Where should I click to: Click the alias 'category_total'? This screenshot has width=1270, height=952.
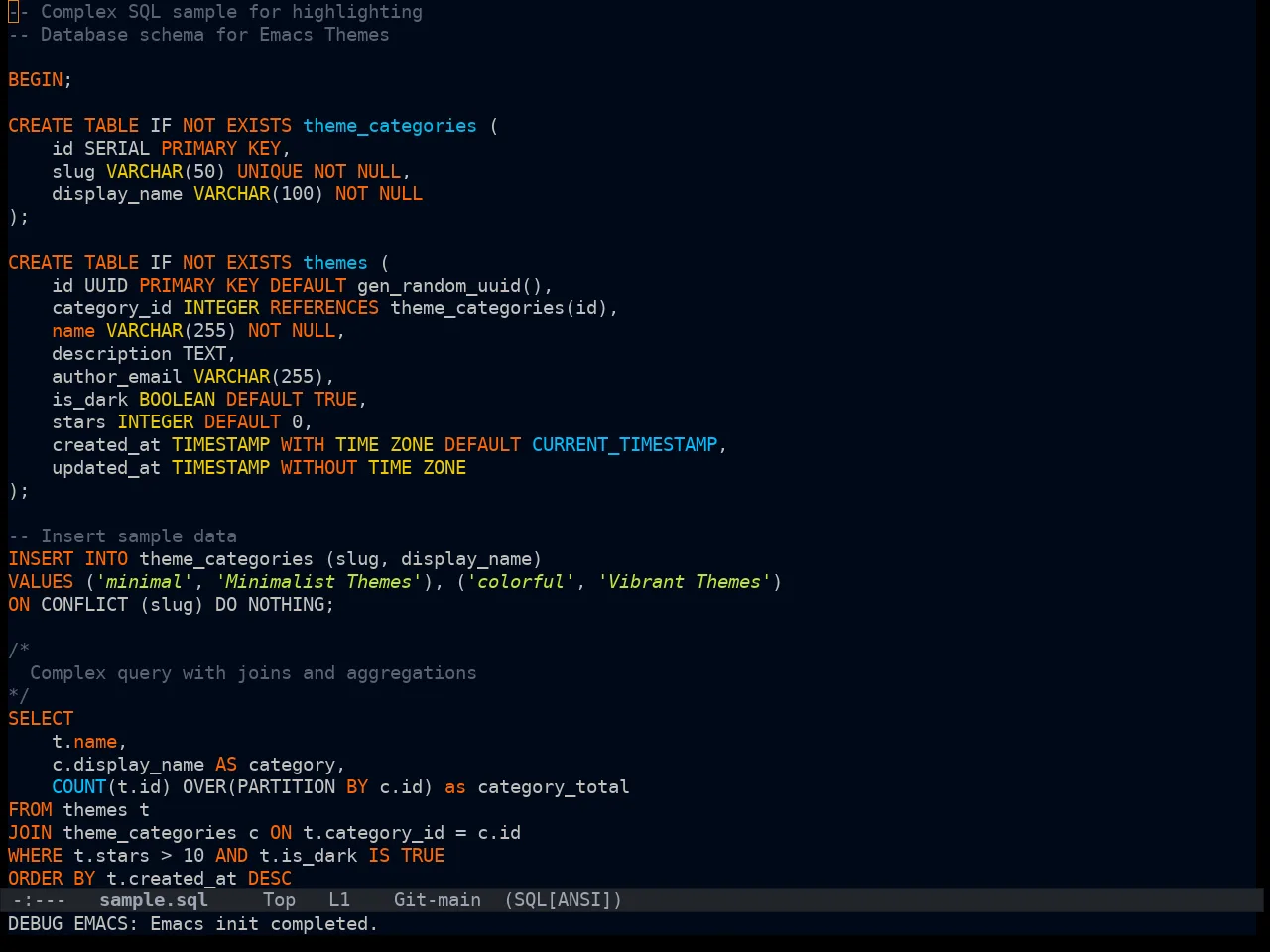point(554,787)
